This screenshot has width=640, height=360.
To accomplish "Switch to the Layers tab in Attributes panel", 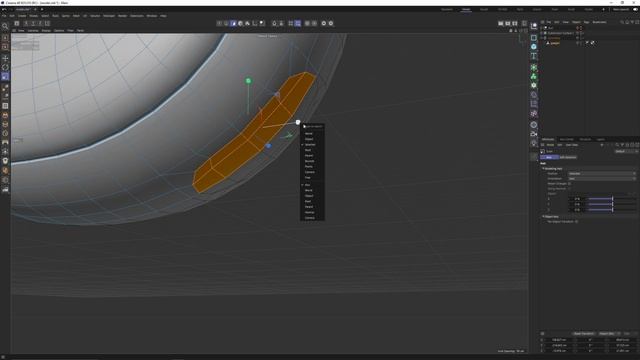I will [x=601, y=139].
